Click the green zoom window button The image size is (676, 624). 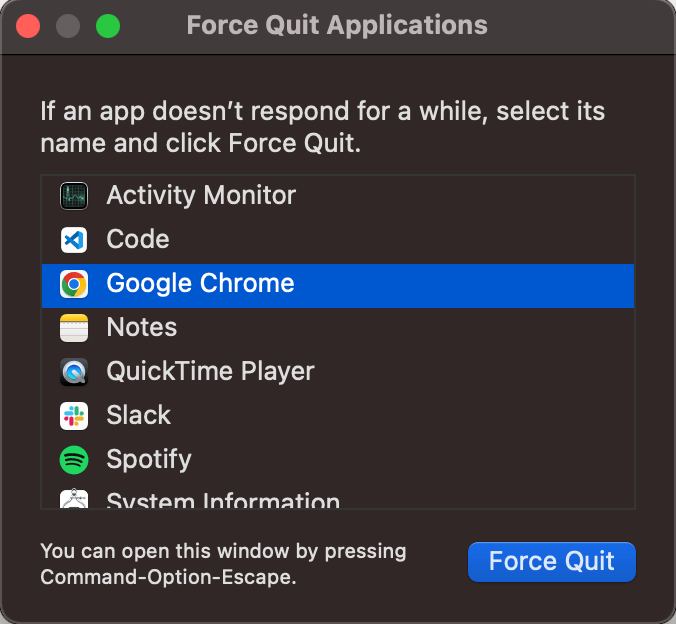click(x=108, y=26)
